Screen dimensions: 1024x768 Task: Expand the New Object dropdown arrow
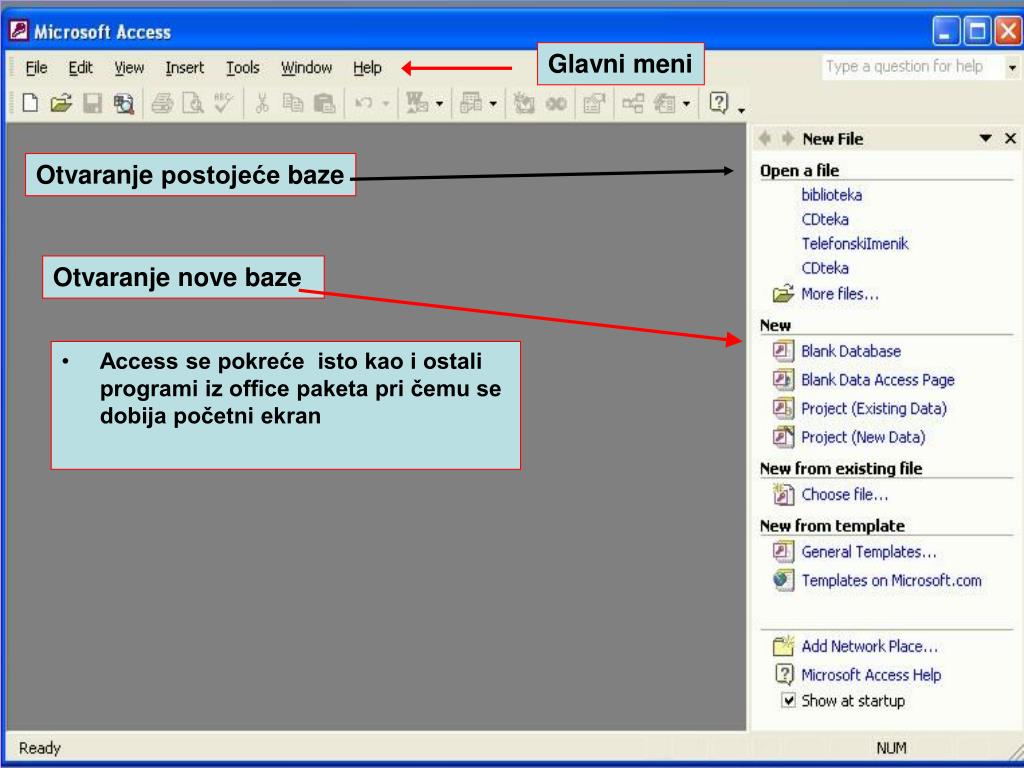tap(686, 103)
